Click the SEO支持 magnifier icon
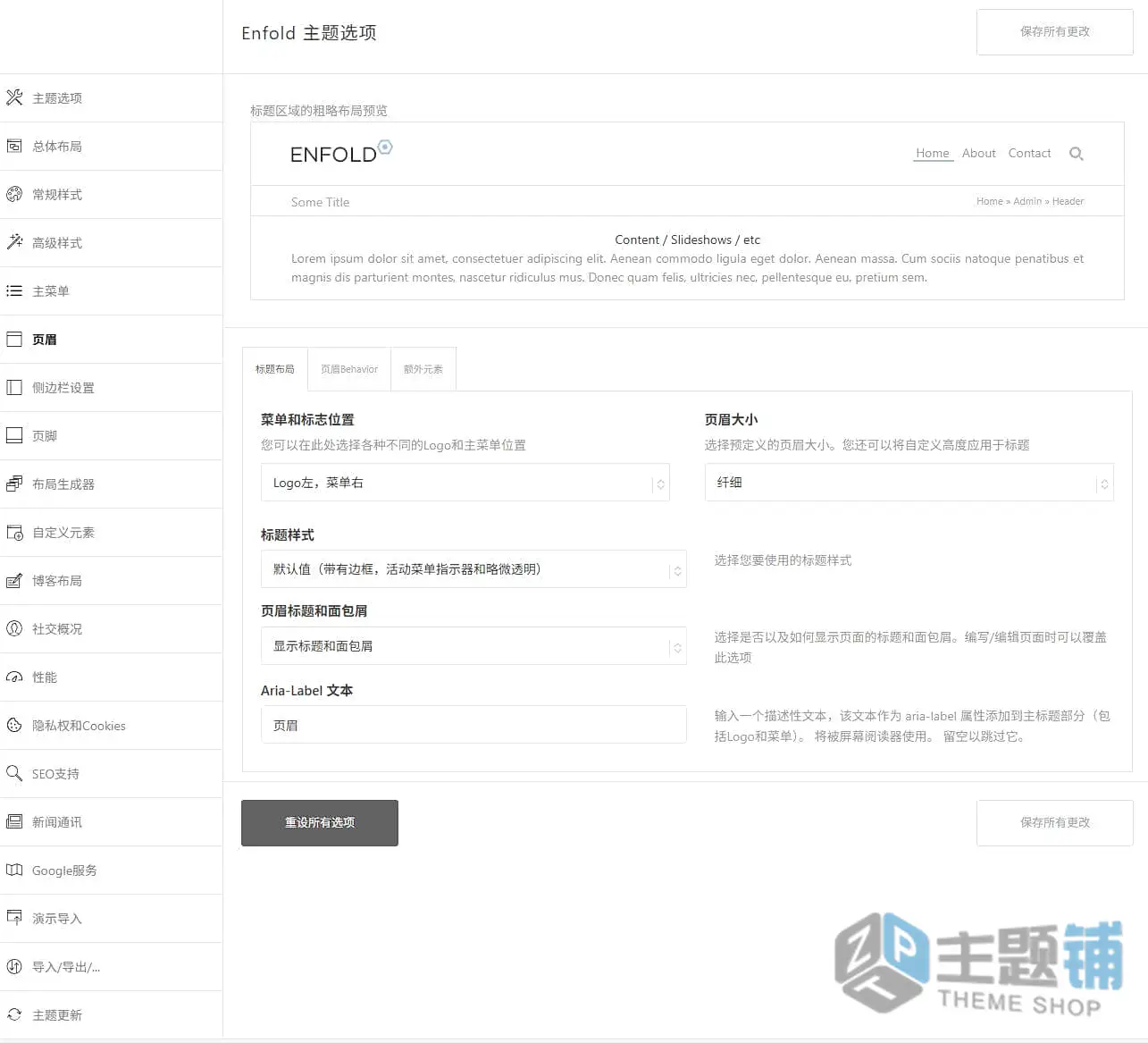 click(14, 773)
